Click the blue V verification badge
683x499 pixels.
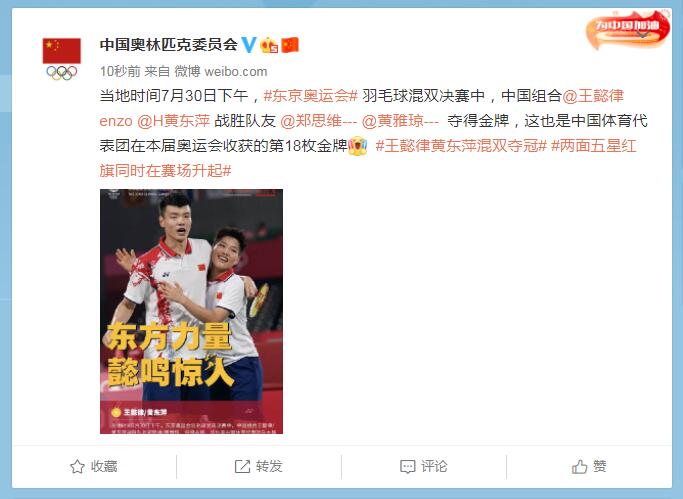click(249, 45)
